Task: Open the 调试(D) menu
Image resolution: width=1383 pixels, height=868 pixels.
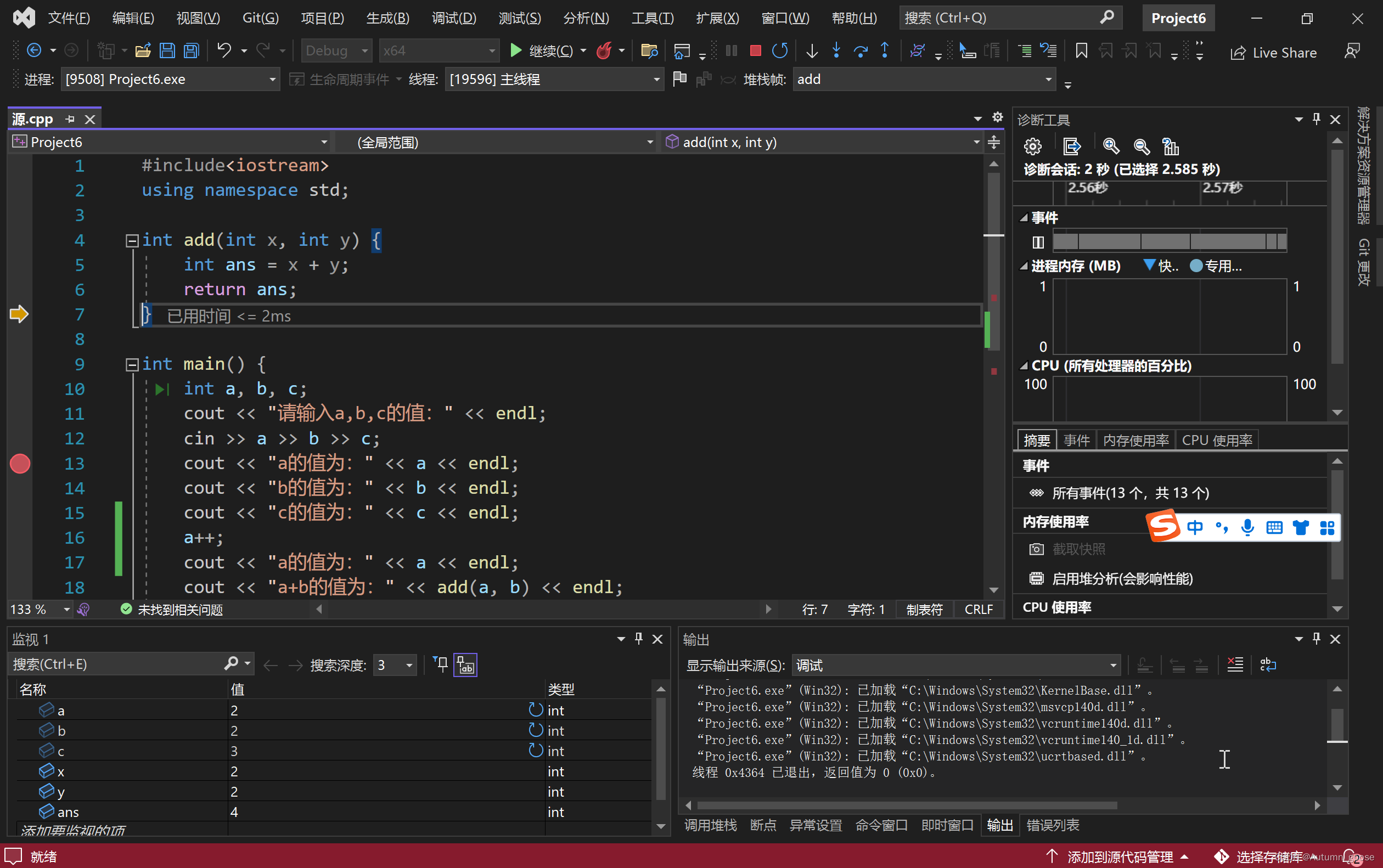Action: coord(453,18)
